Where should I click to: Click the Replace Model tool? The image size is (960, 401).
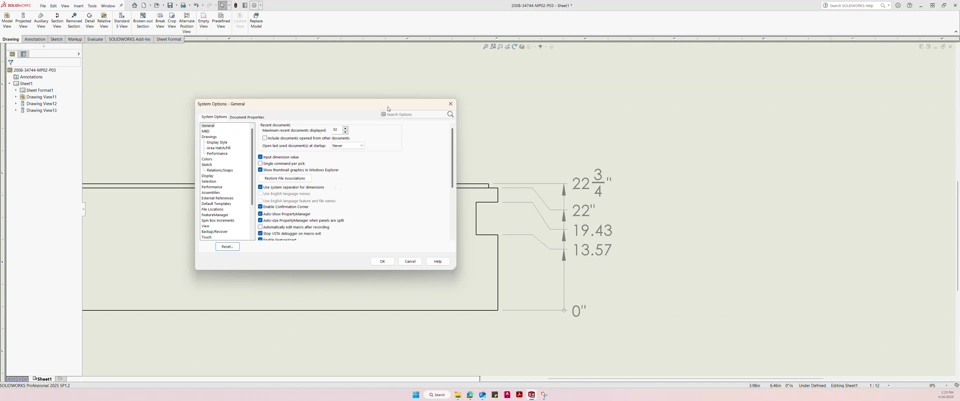[x=256, y=20]
